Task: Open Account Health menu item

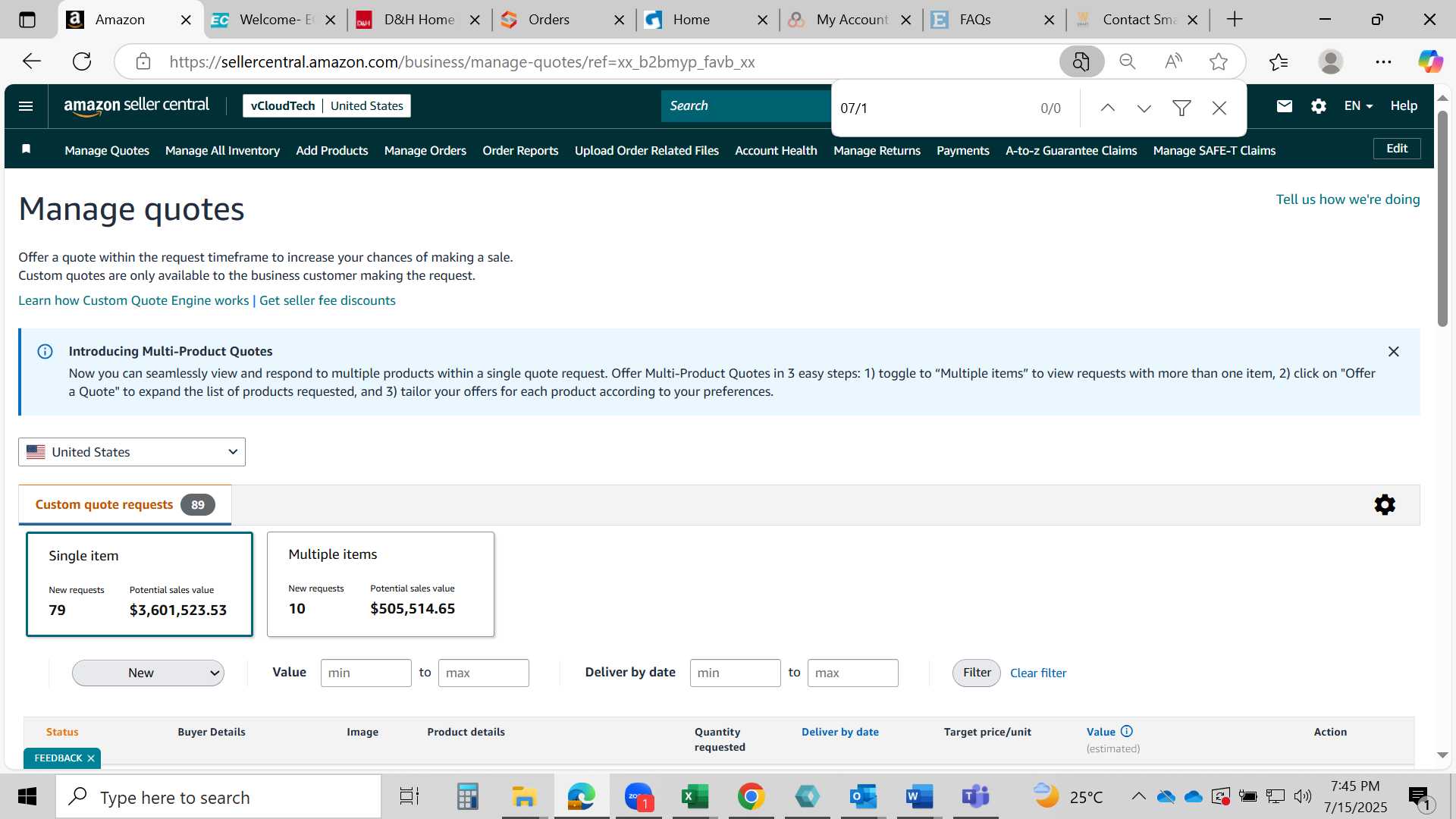Action: [776, 150]
